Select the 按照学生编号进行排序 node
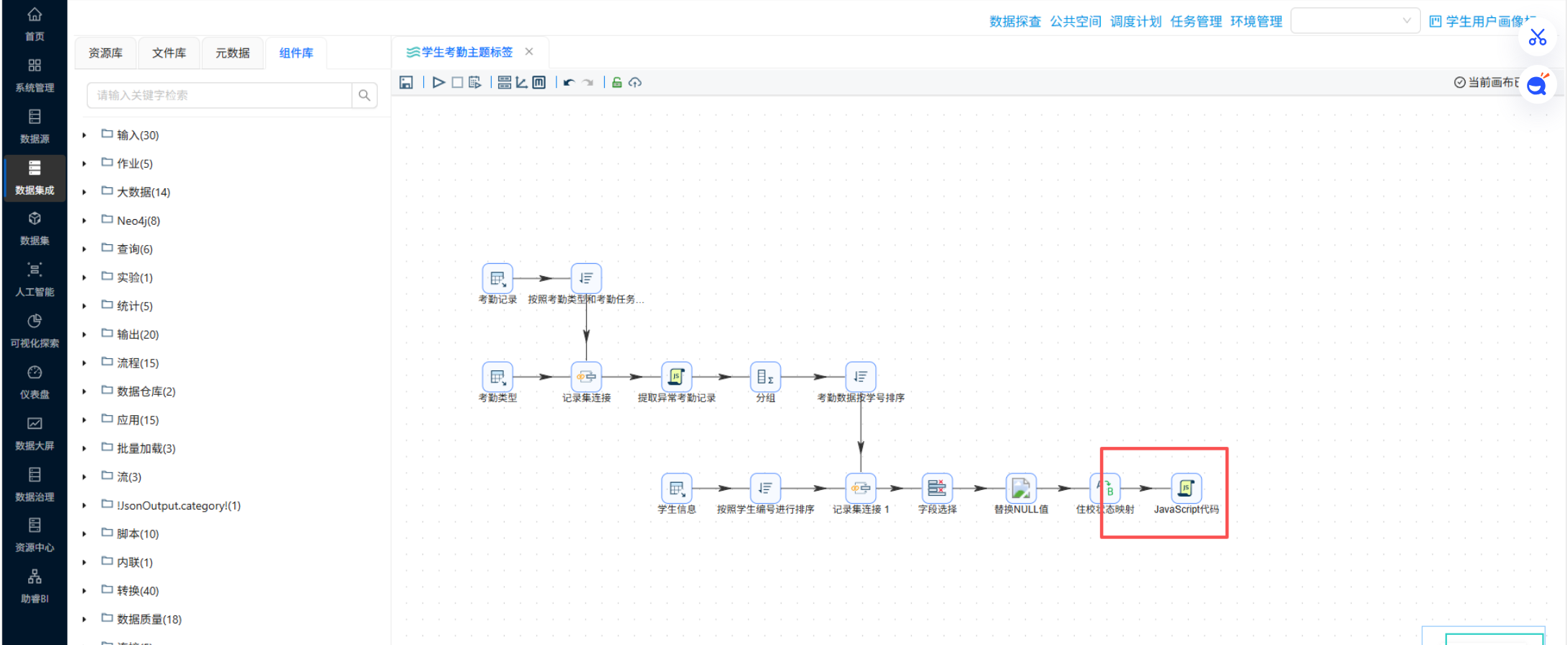Image resolution: width=1568 pixels, height=645 pixels. [x=766, y=488]
